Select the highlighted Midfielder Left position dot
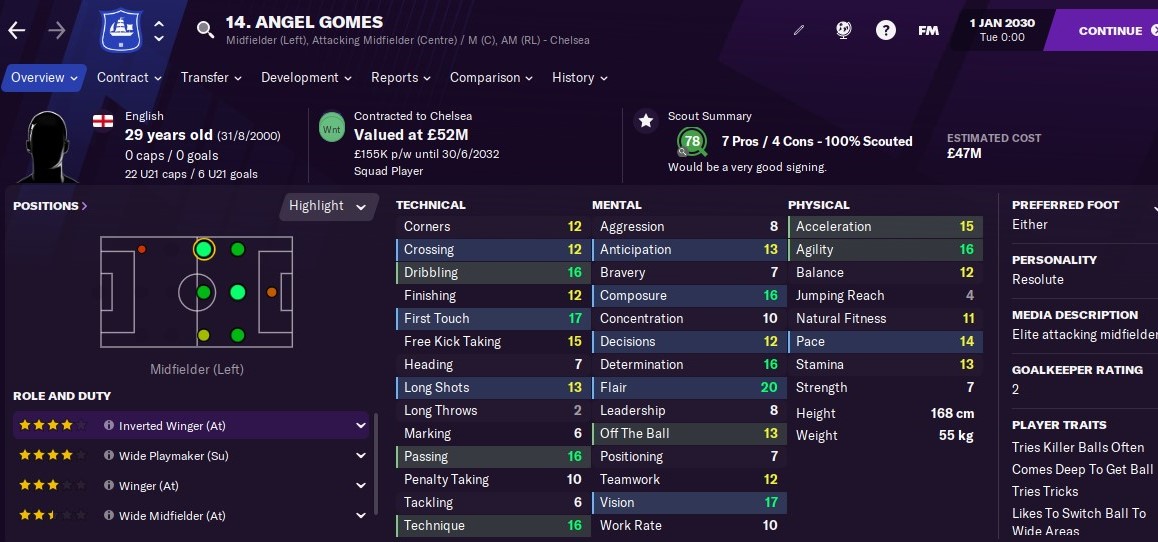The height and width of the screenshot is (542, 1158). coord(204,250)
